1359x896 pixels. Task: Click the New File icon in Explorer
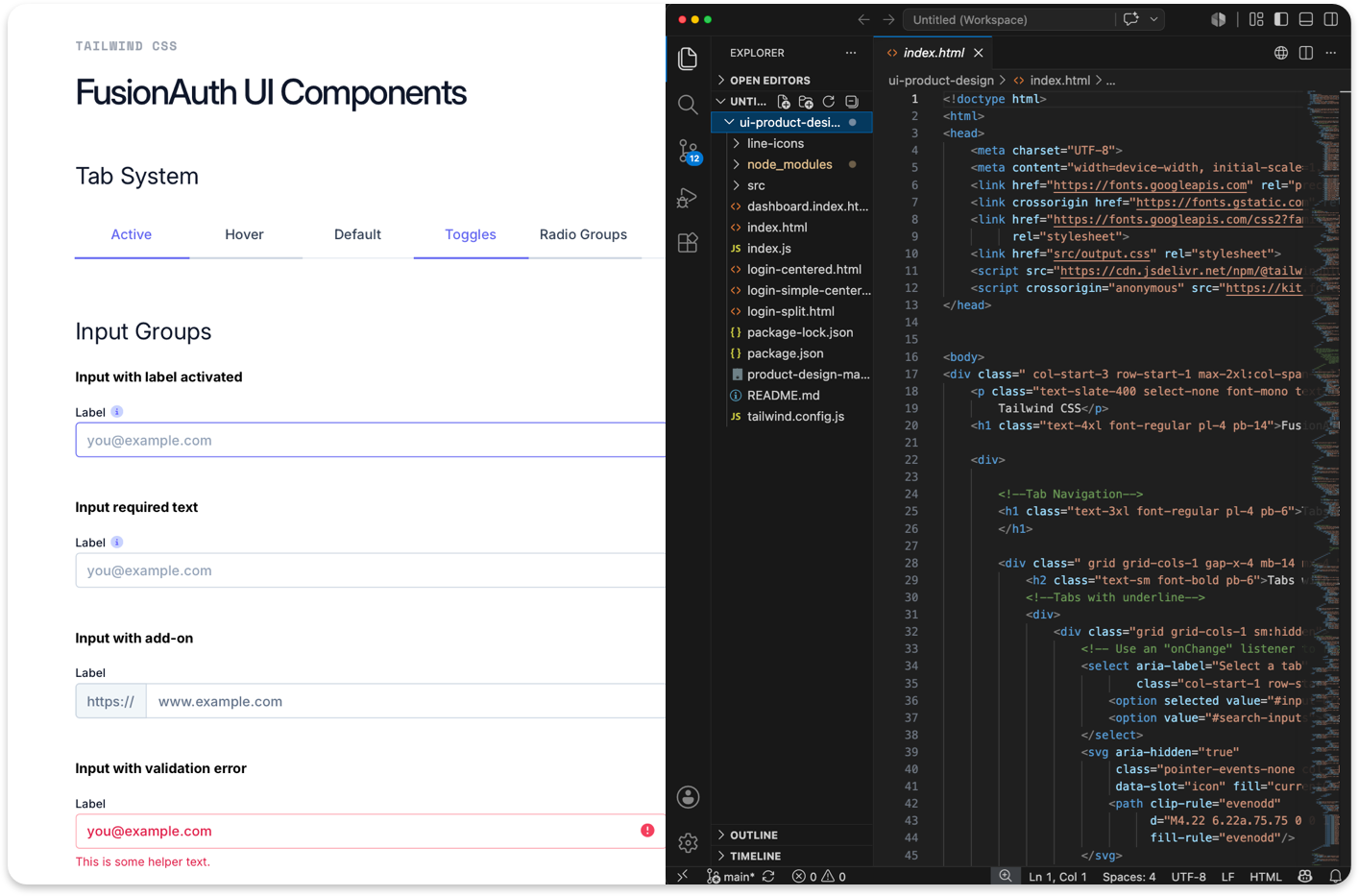[x=784, y=102]
